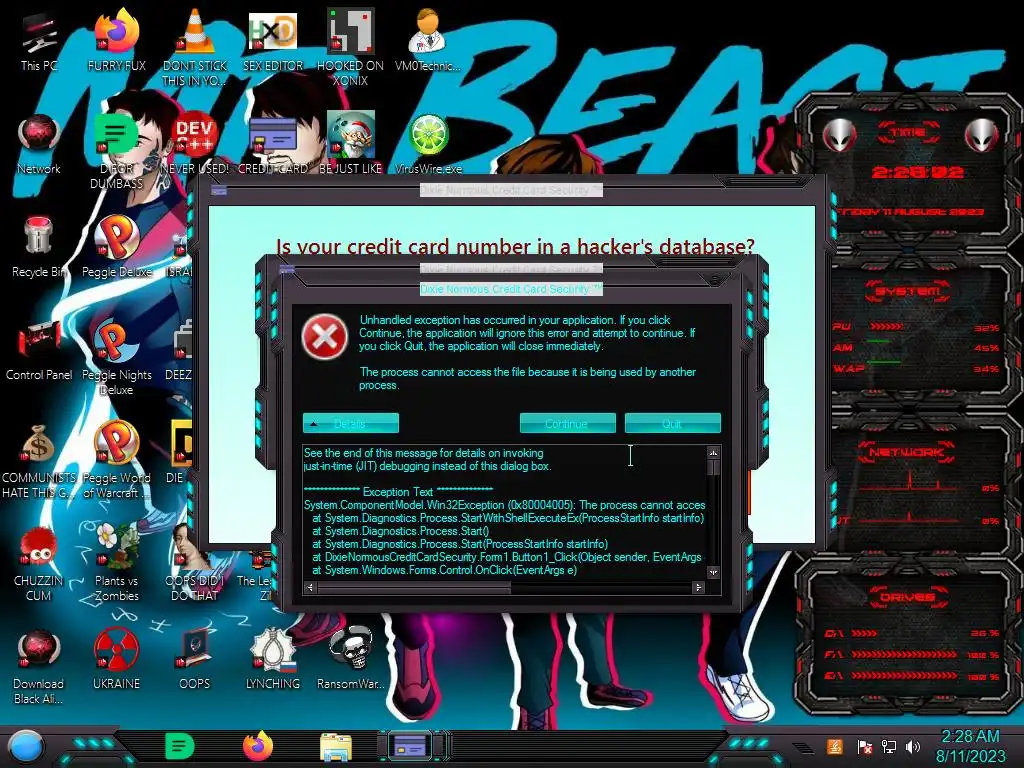
Task: Click the Start orb button
Action: (x=25, y=746)
